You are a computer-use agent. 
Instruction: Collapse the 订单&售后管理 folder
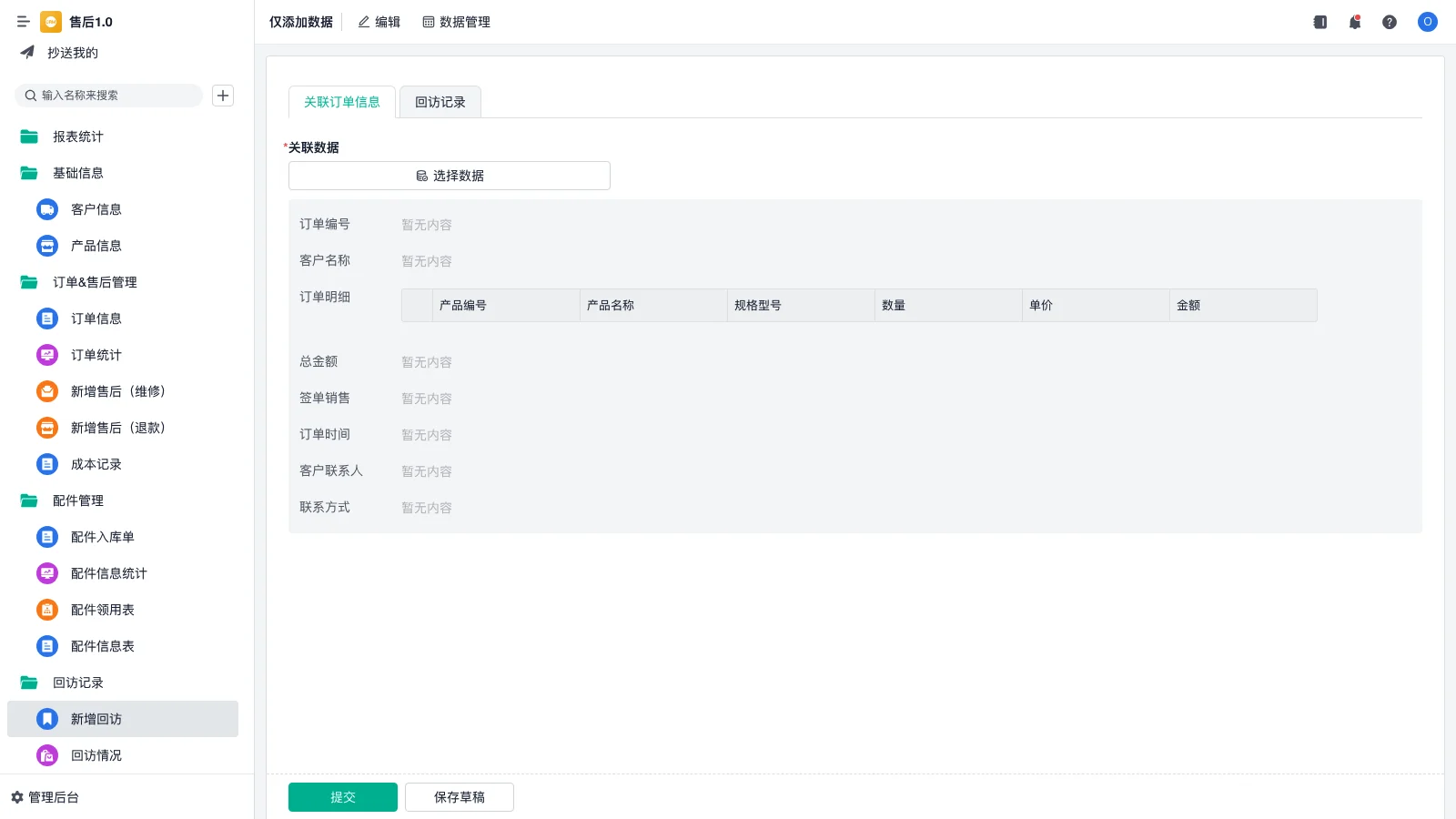click(x=94, y=282)
